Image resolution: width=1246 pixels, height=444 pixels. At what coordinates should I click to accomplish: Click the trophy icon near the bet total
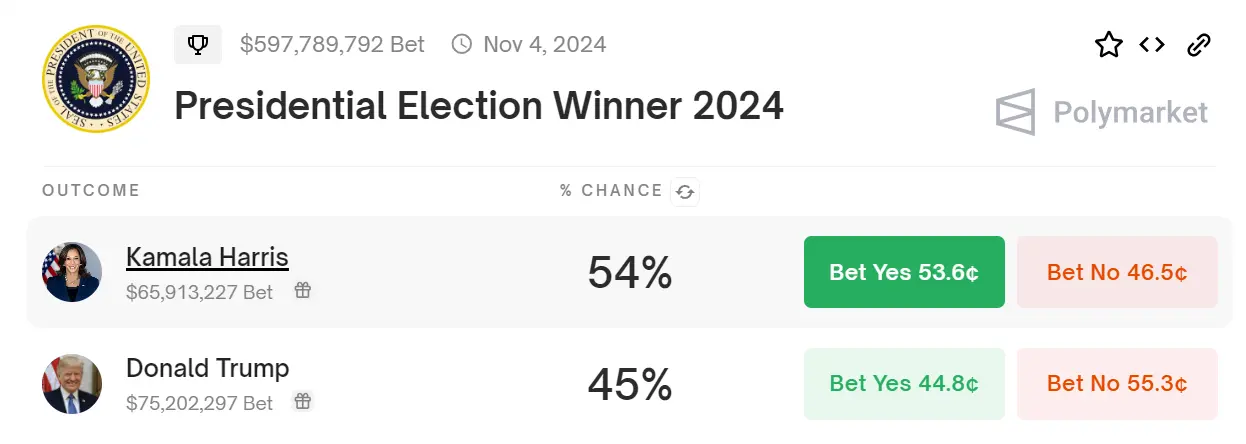[198, 45]
